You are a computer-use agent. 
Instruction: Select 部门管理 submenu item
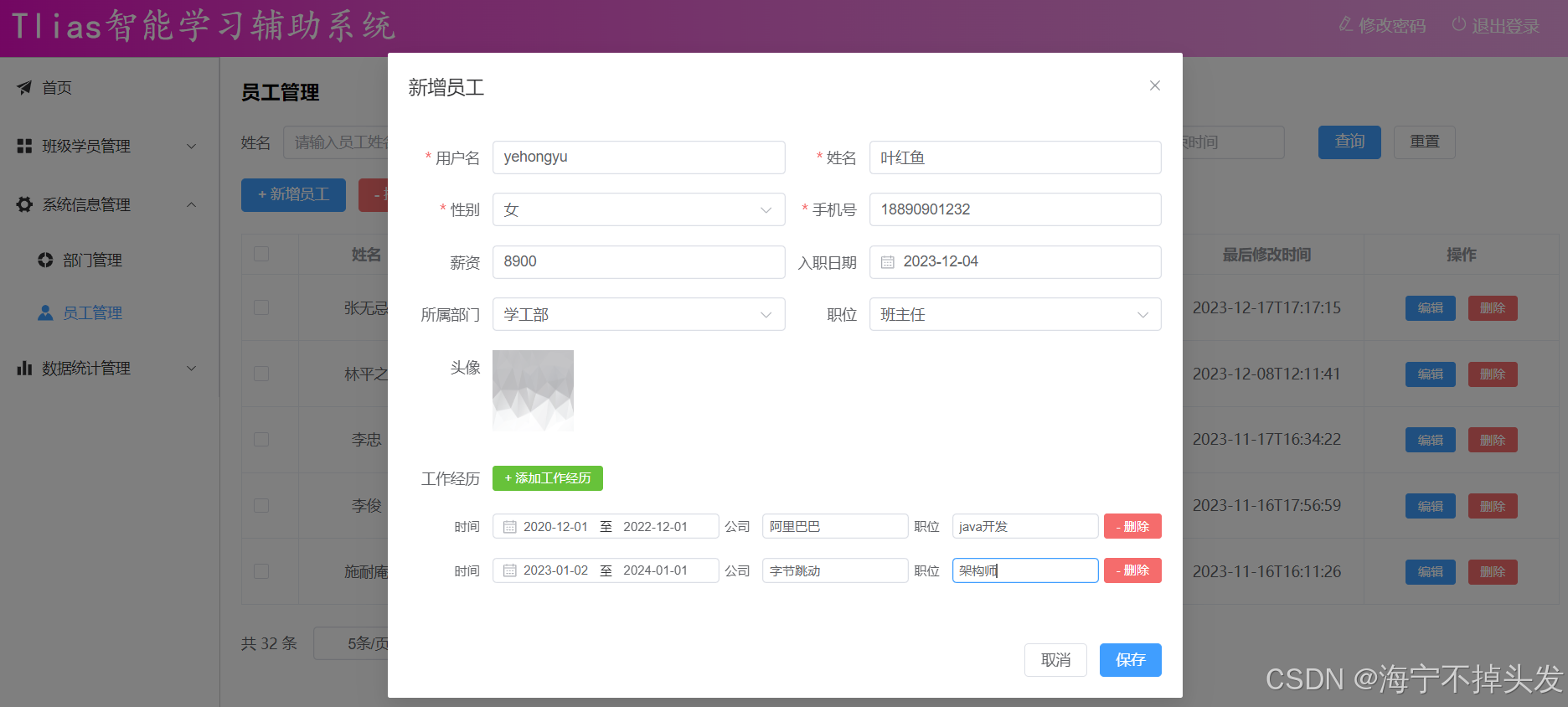(x=109, y=261)
